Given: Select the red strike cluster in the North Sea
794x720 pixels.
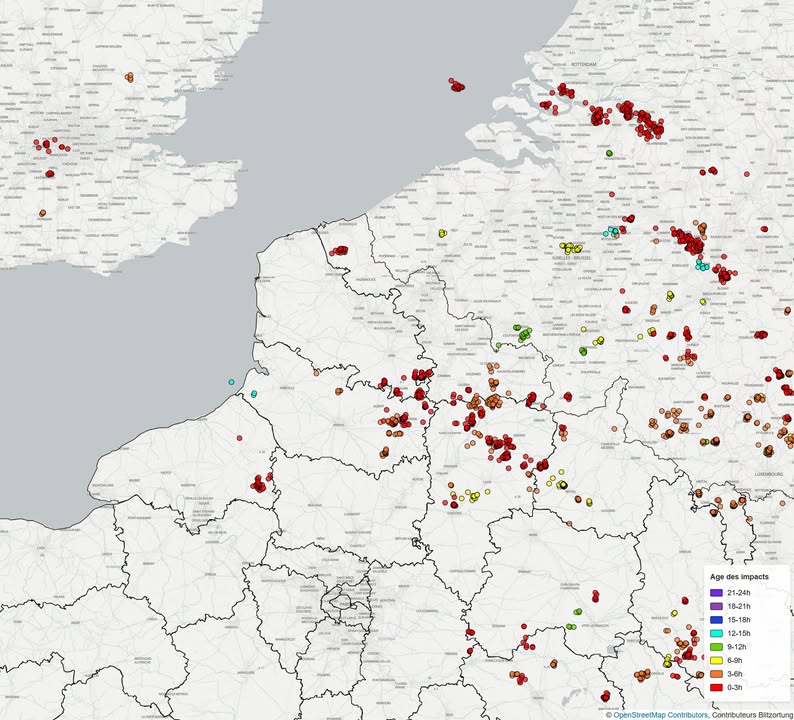Looking at the screenshot, I should point(457,86).
